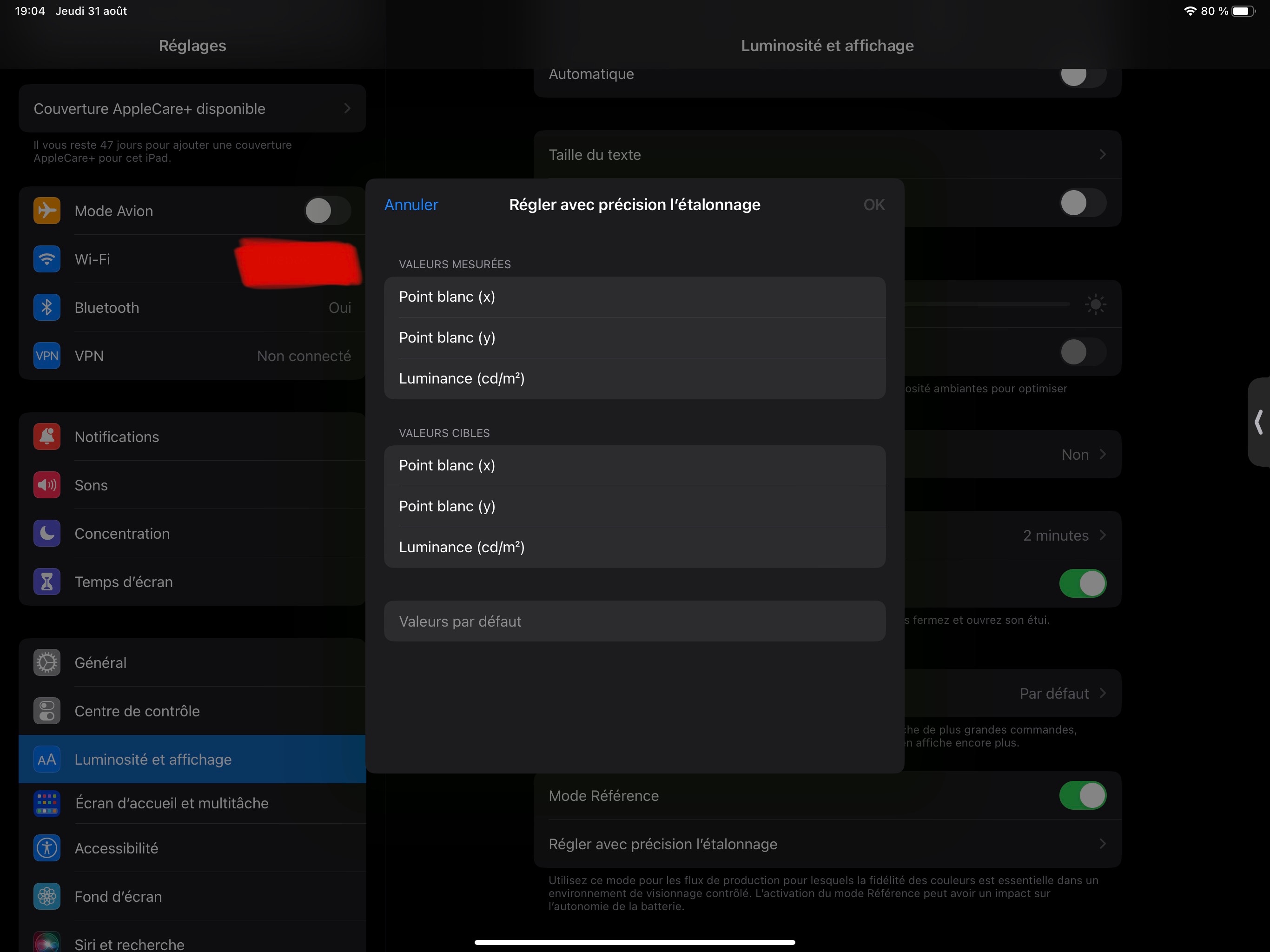Tap the Bluetooth icon in sidebar
The image size is (1270, 952).
tap(47, 307)
